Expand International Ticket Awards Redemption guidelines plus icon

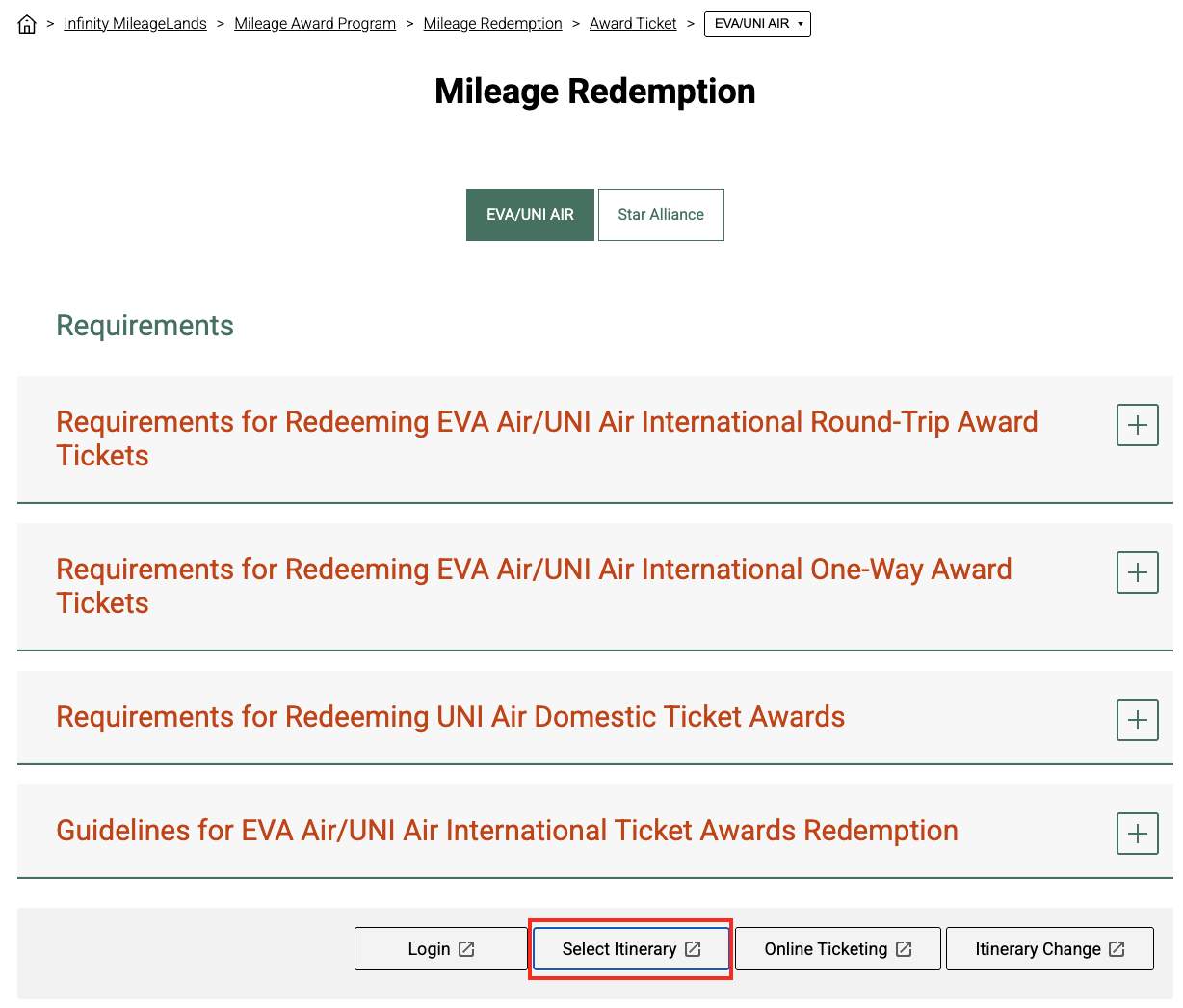coord(1137,834)
